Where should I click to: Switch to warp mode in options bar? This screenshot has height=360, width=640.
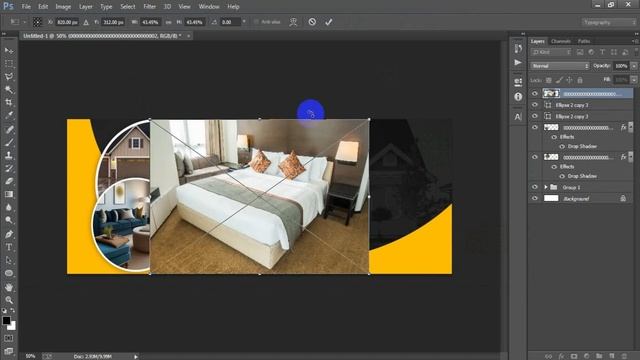(x=293, y=22)
